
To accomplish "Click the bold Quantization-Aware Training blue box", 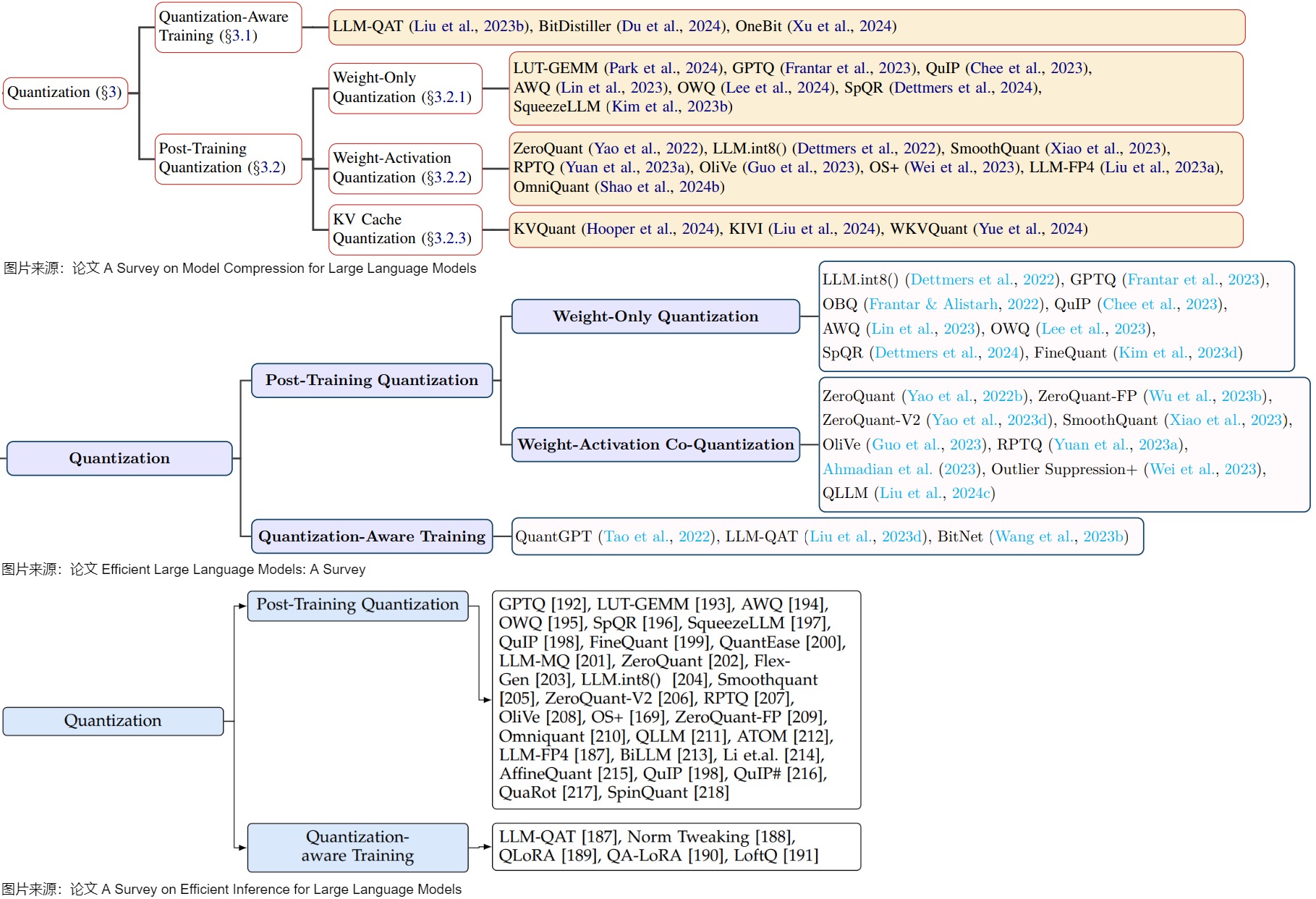I will tap(372, 536).
